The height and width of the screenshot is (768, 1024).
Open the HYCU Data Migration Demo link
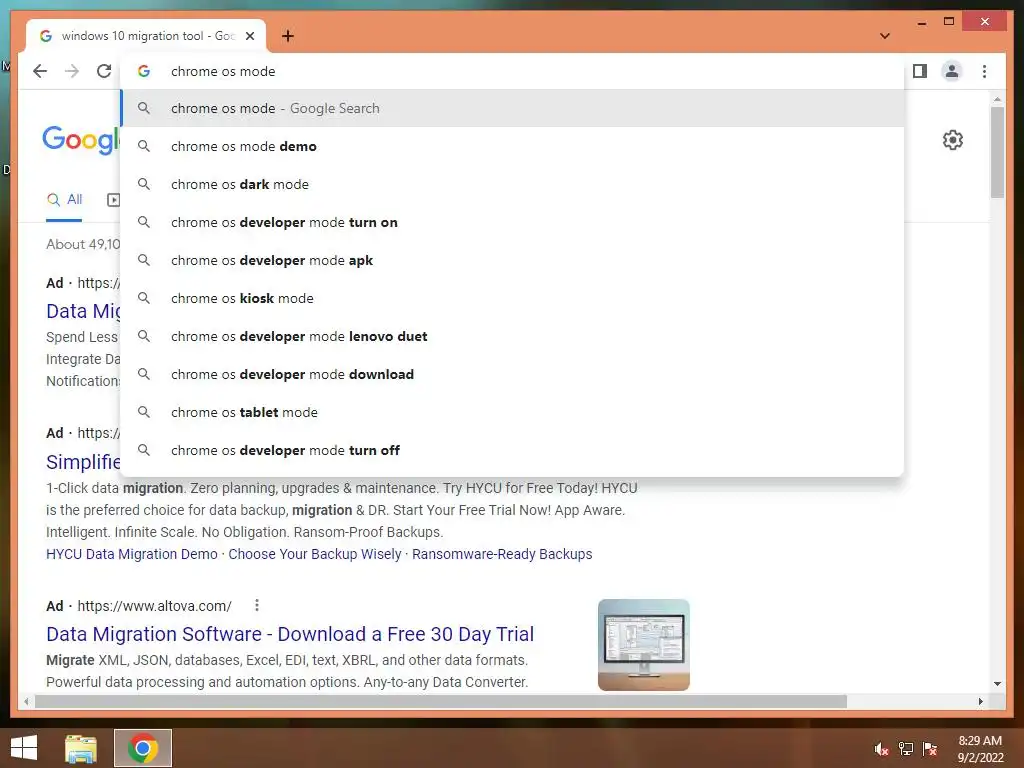[x=132, y=554]
